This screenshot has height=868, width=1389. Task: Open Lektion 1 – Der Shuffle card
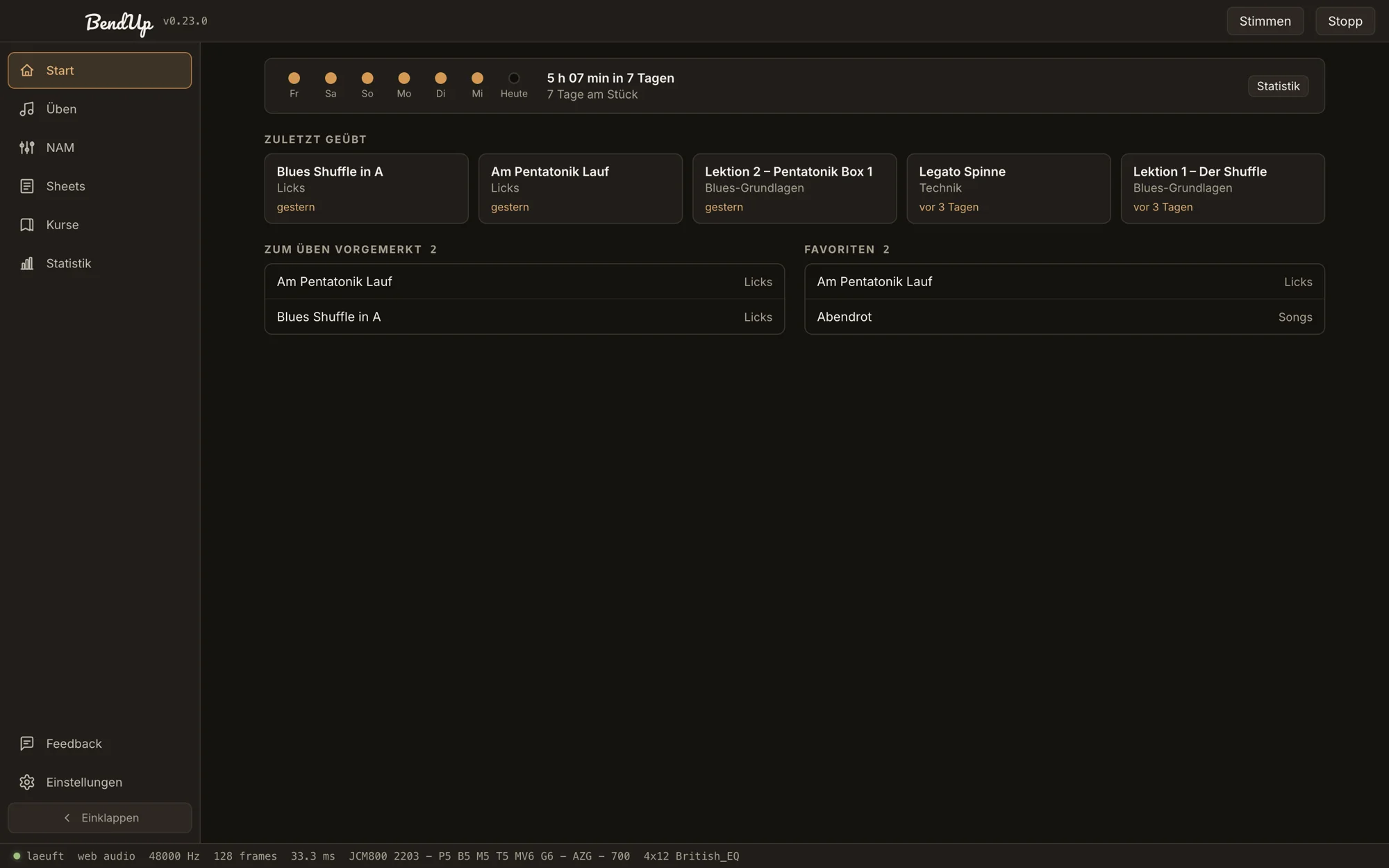[x=1222, y=188]
